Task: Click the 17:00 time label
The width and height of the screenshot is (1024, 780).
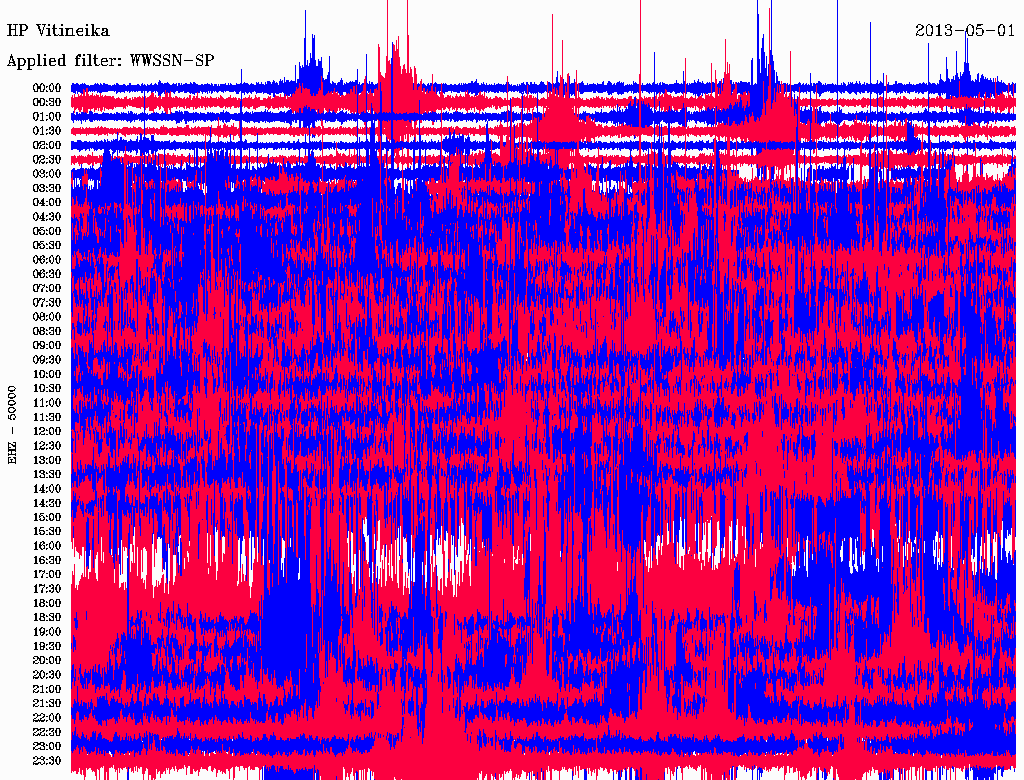Action: click(x=47, y=575)
